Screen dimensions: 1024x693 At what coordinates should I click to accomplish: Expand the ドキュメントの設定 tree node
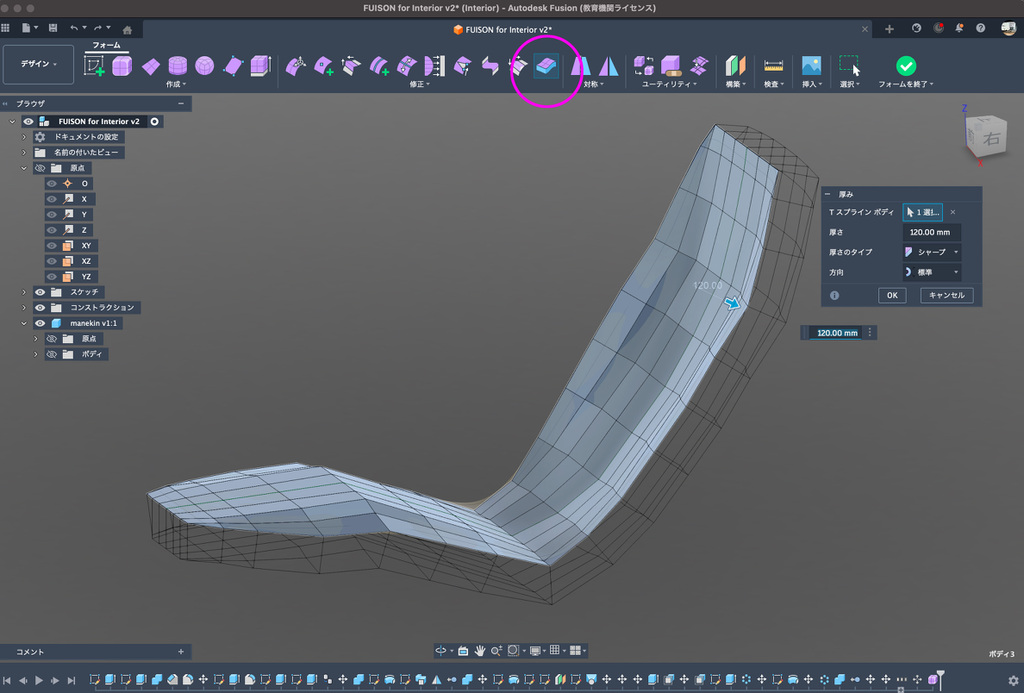click(x=24, y=137)
